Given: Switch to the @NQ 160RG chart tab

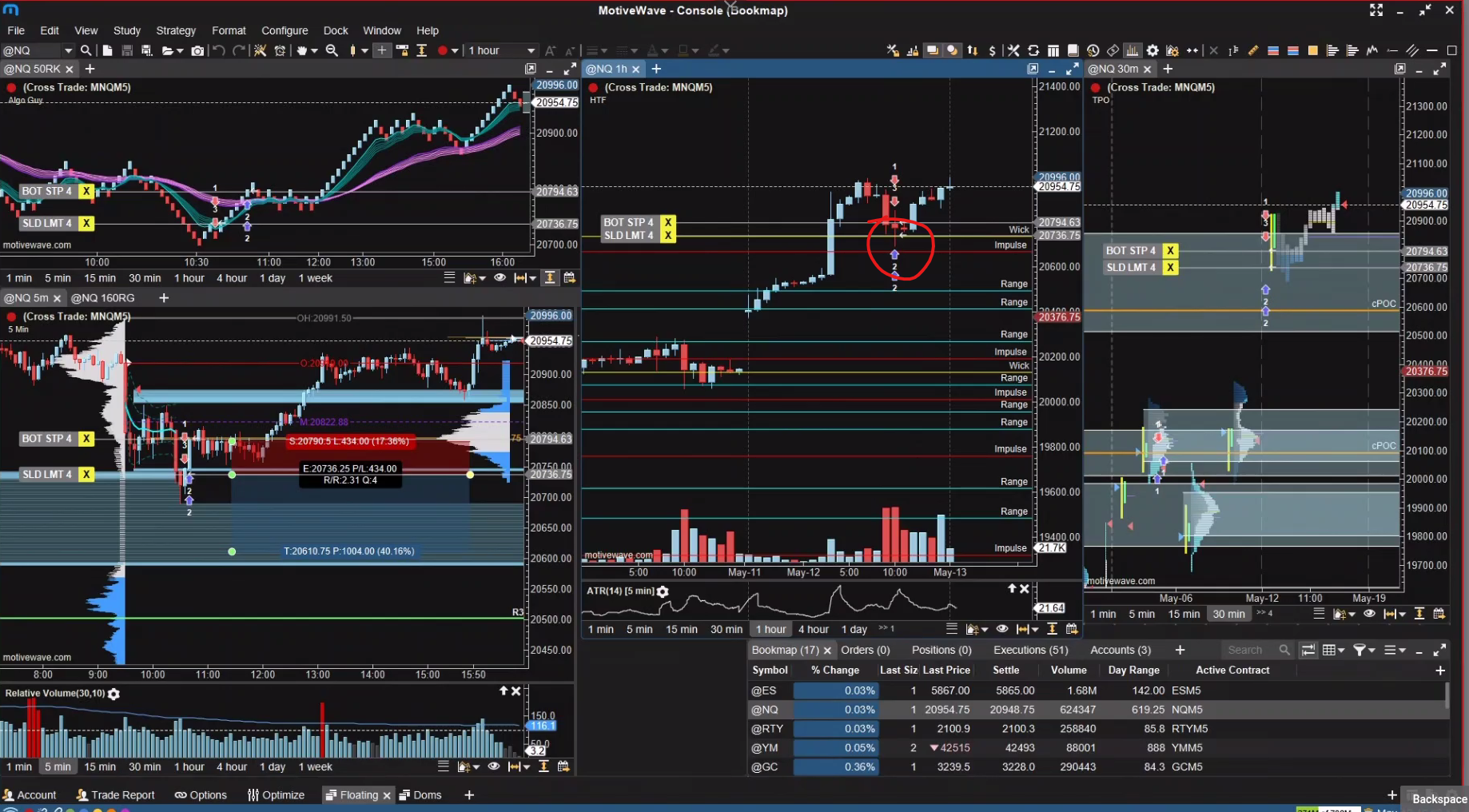Looking at the screenshot, I should [102, 297].
